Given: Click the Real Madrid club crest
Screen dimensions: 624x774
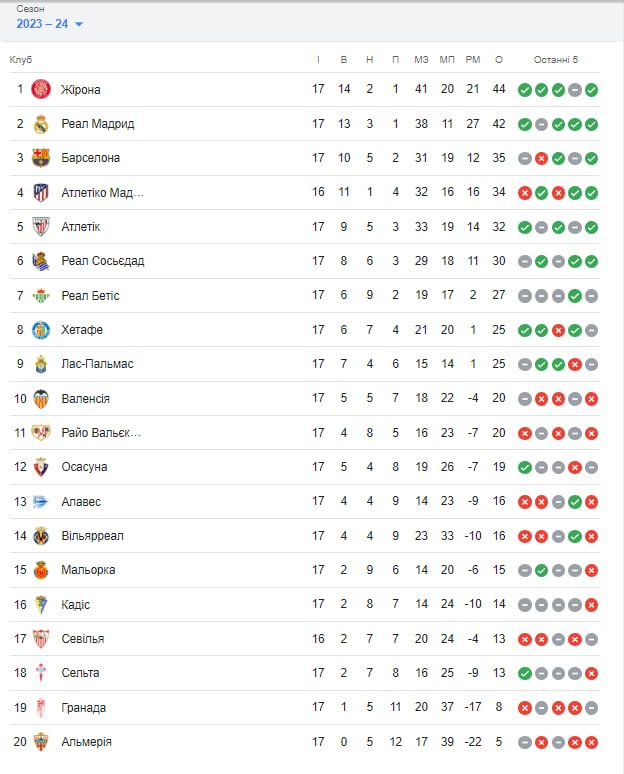Looking at the screenshot, I should pyautogui.click(x=41, y=124).
